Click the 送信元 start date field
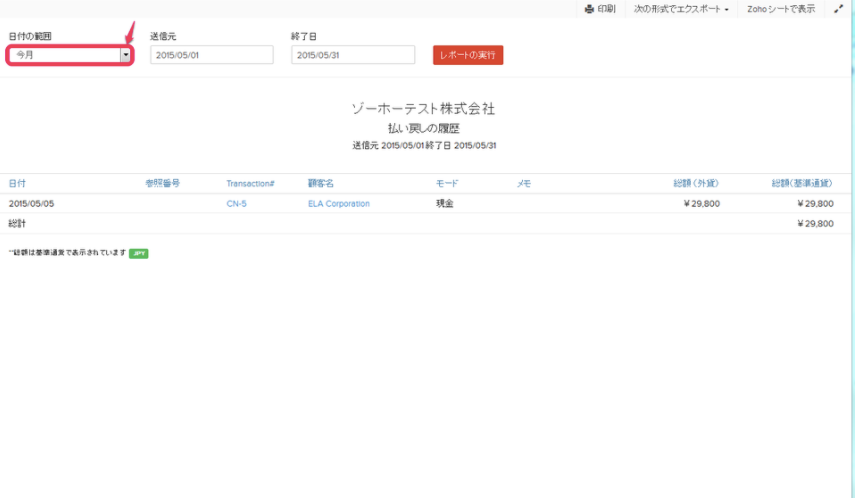855x498 pixels. (x=211, y=55)
